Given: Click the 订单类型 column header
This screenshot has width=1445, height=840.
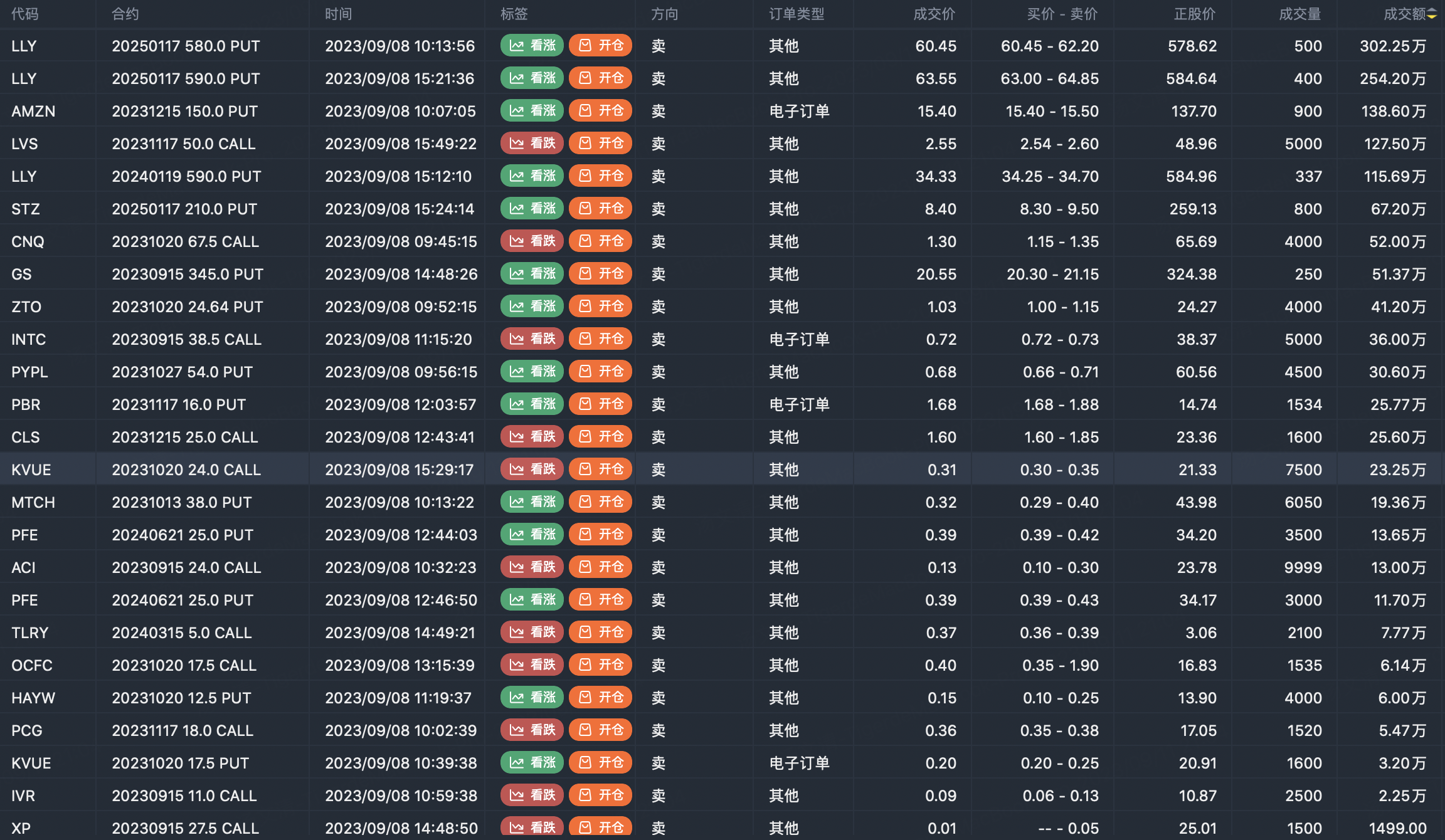Looking at the screenshot, I should pyautogui.click(x=797, y=14).
